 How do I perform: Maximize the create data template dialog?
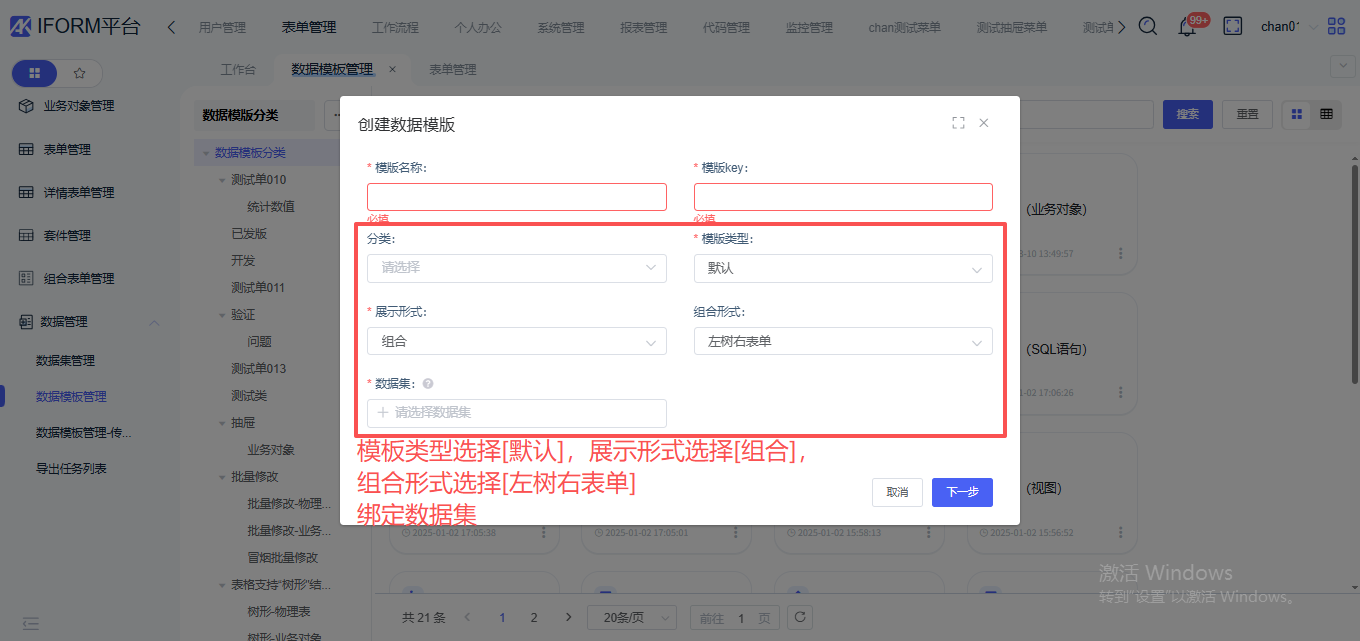point(958,123)
